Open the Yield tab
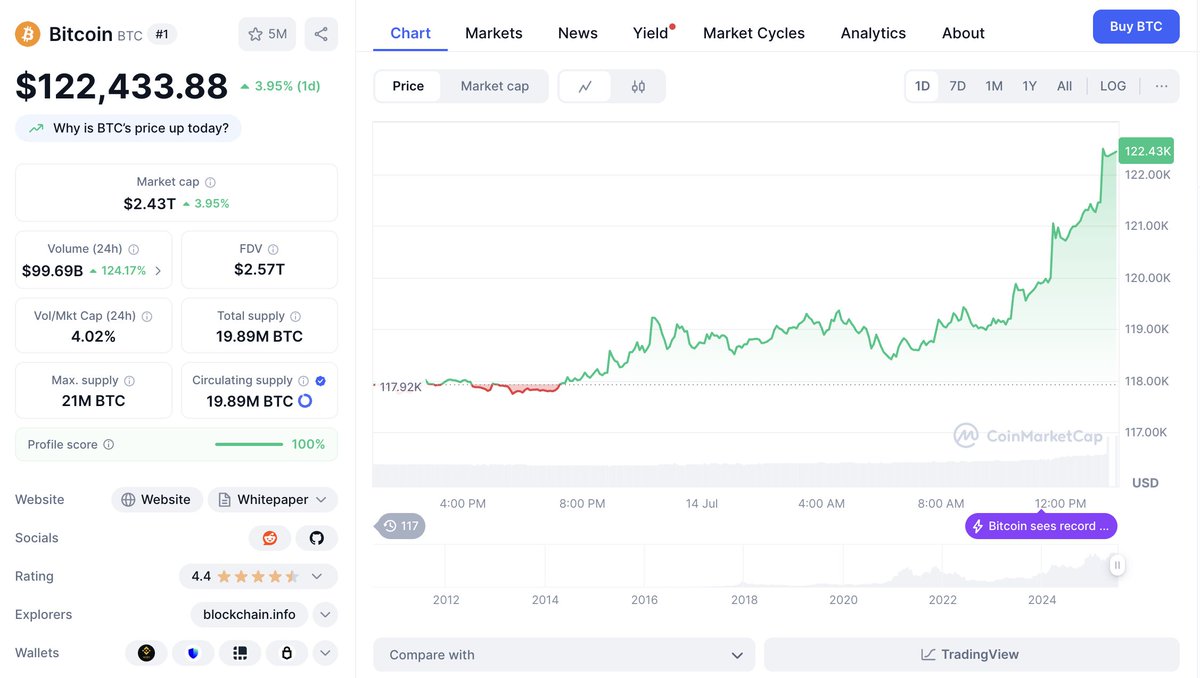This screenshot has width=1200, height=678. coord(651,33)
